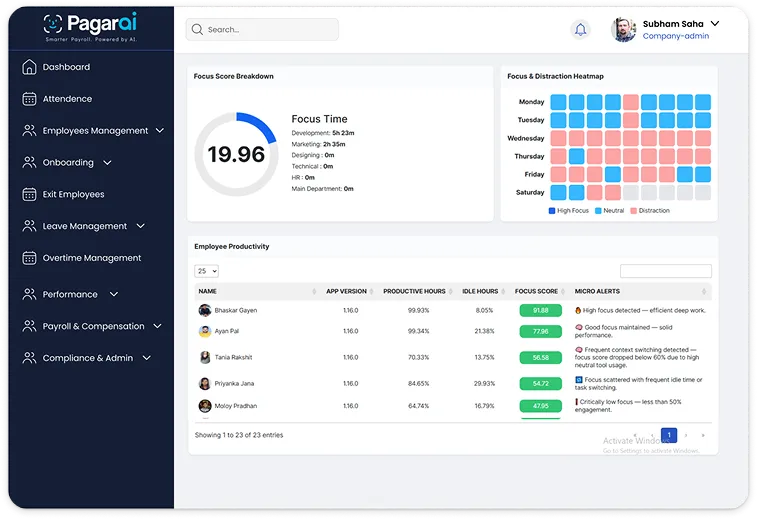757x520 pixels.
Task: Click the table filter search field
Action: point(665,271)
